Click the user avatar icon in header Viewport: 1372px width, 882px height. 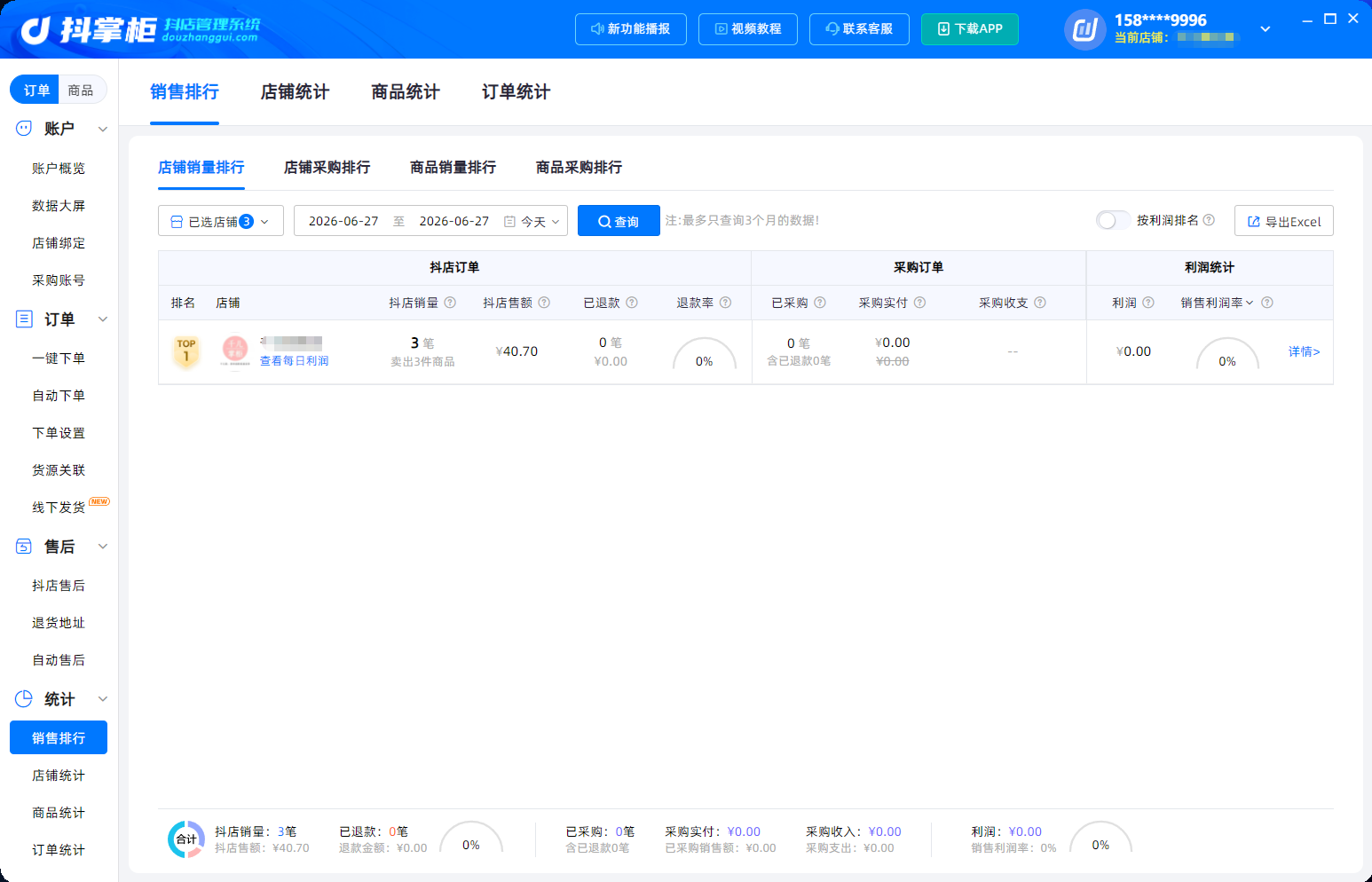click(1084, 29)
